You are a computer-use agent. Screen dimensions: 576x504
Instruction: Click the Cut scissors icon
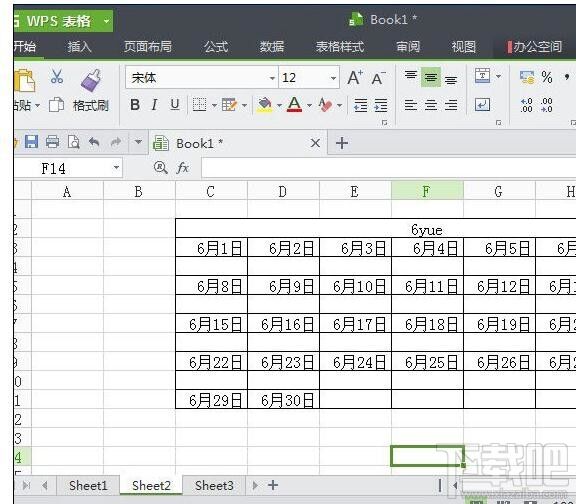(x=57, y=76)
